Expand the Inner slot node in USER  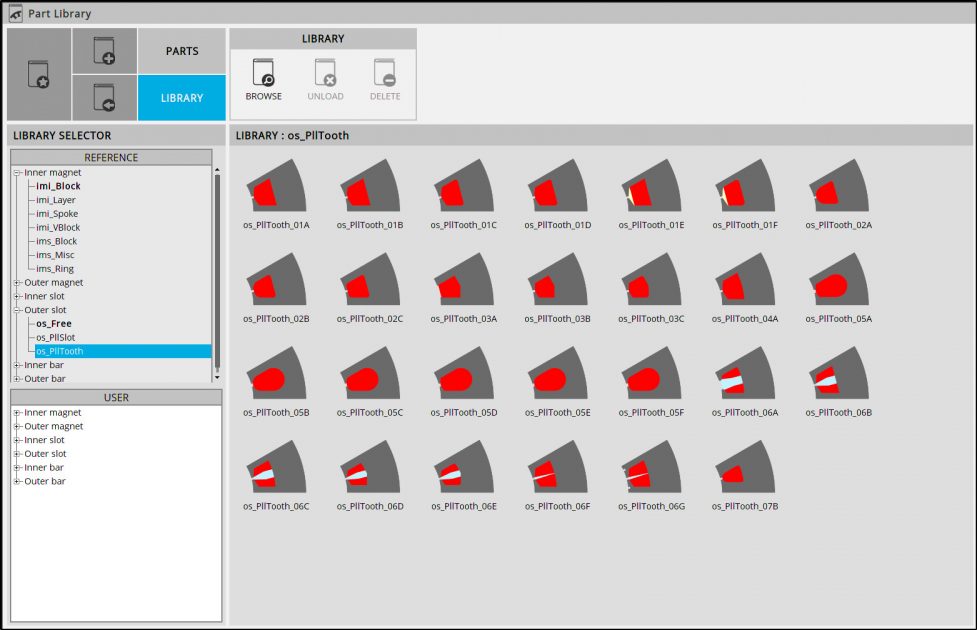pos(17,440)
